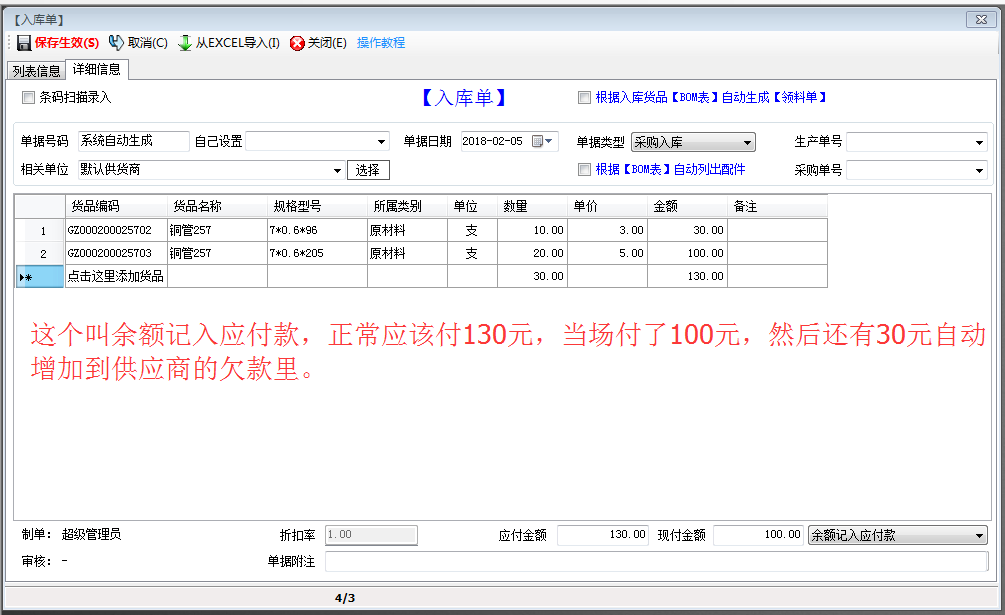Switch to the 列表信息 tab

pyautogui.click(x=36, y=71)
